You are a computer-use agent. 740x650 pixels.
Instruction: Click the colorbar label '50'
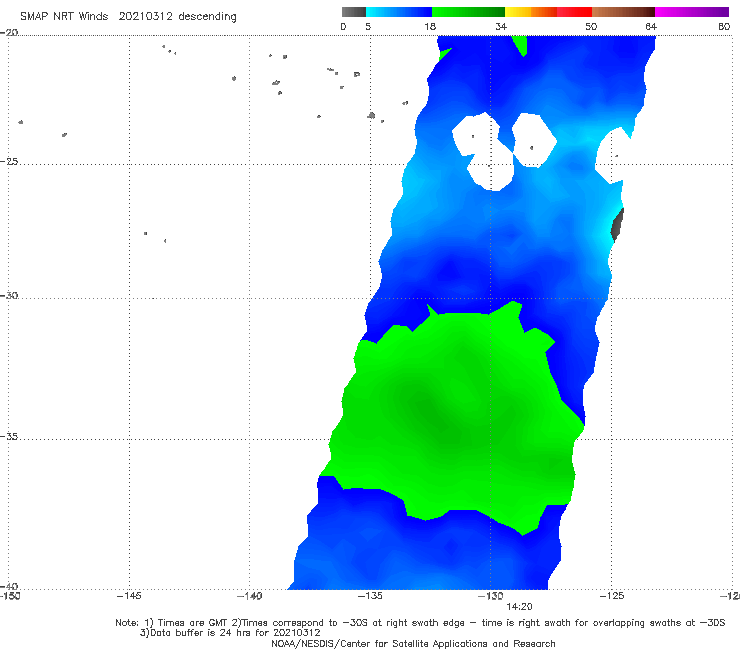(591, 26)
